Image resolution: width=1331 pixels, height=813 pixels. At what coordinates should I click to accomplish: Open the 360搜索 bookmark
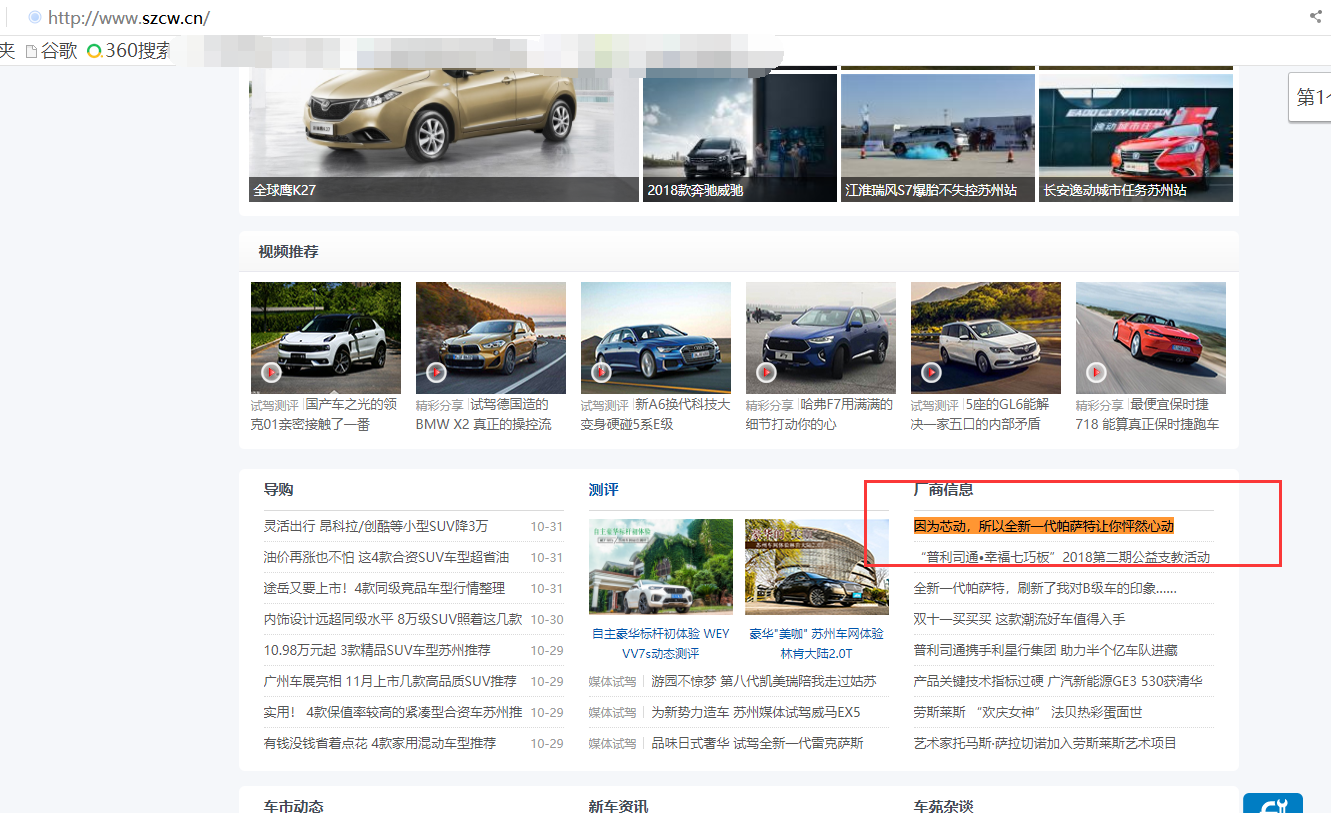(x=128, y=50)
